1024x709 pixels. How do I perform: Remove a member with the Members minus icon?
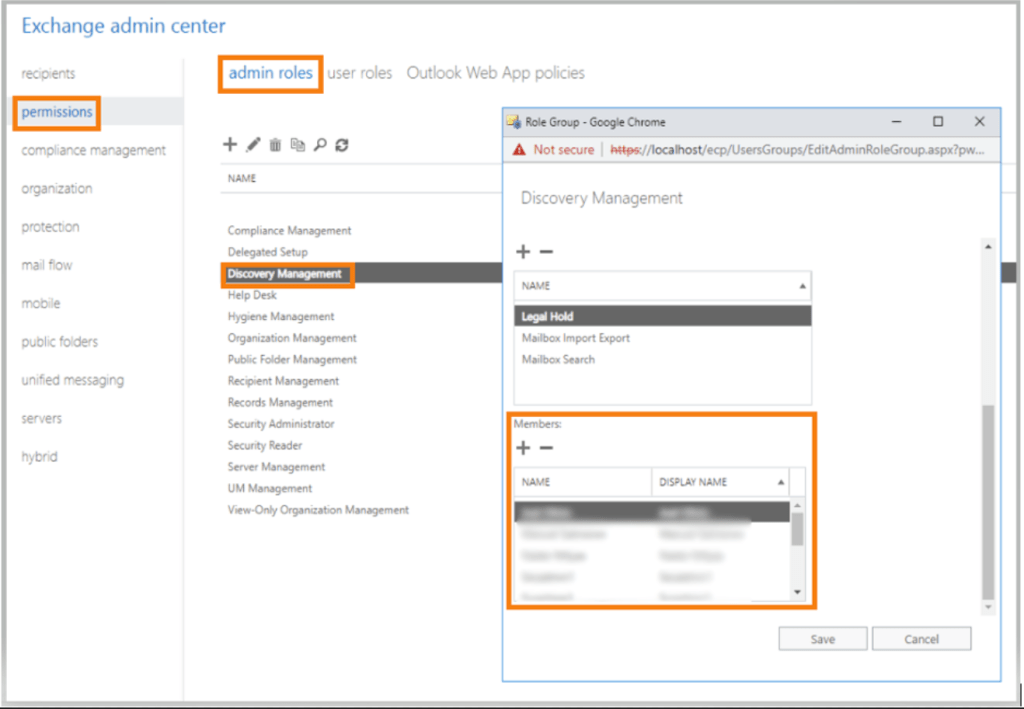[547, 448]
